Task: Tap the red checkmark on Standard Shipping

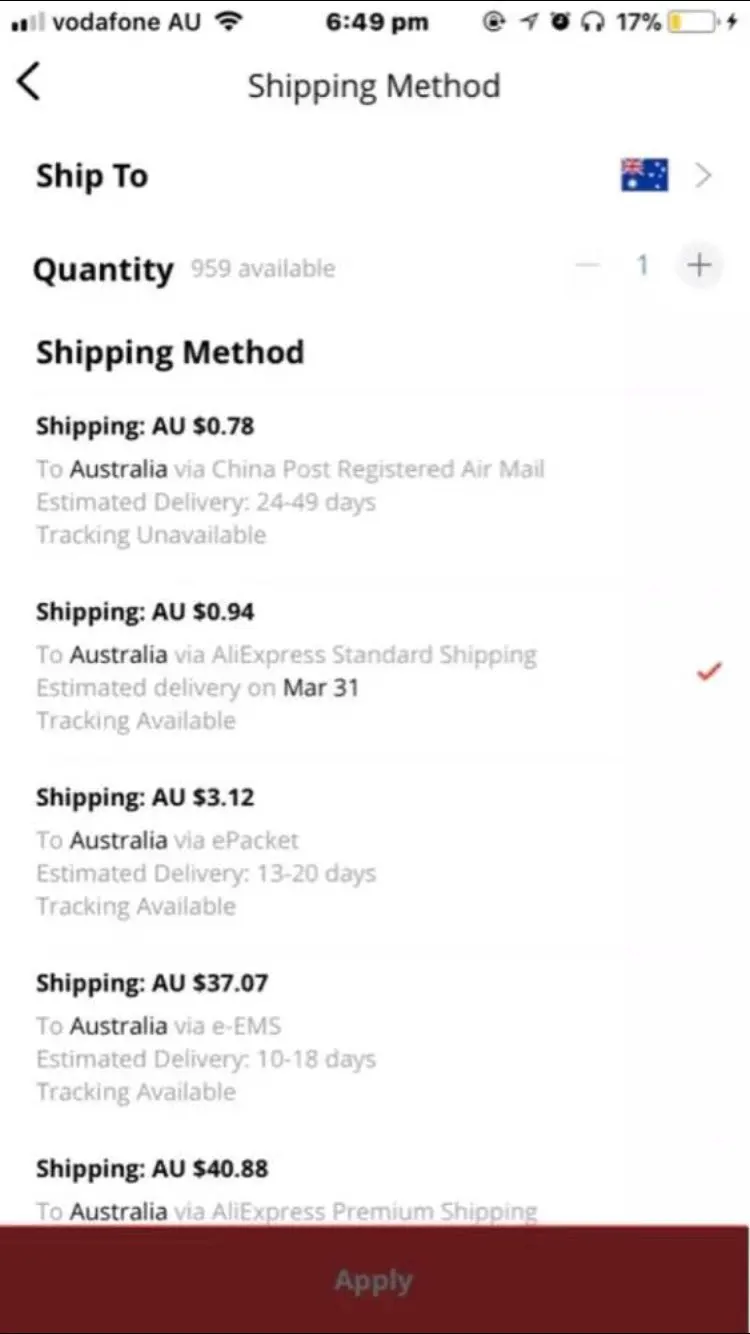Action: point(709,672)
